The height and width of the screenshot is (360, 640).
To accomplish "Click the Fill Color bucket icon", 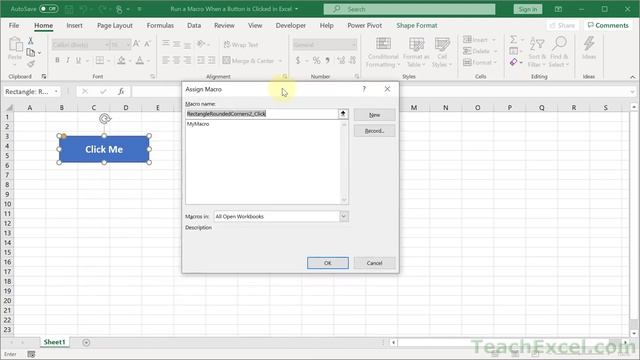I will click(x=121, y=60).
